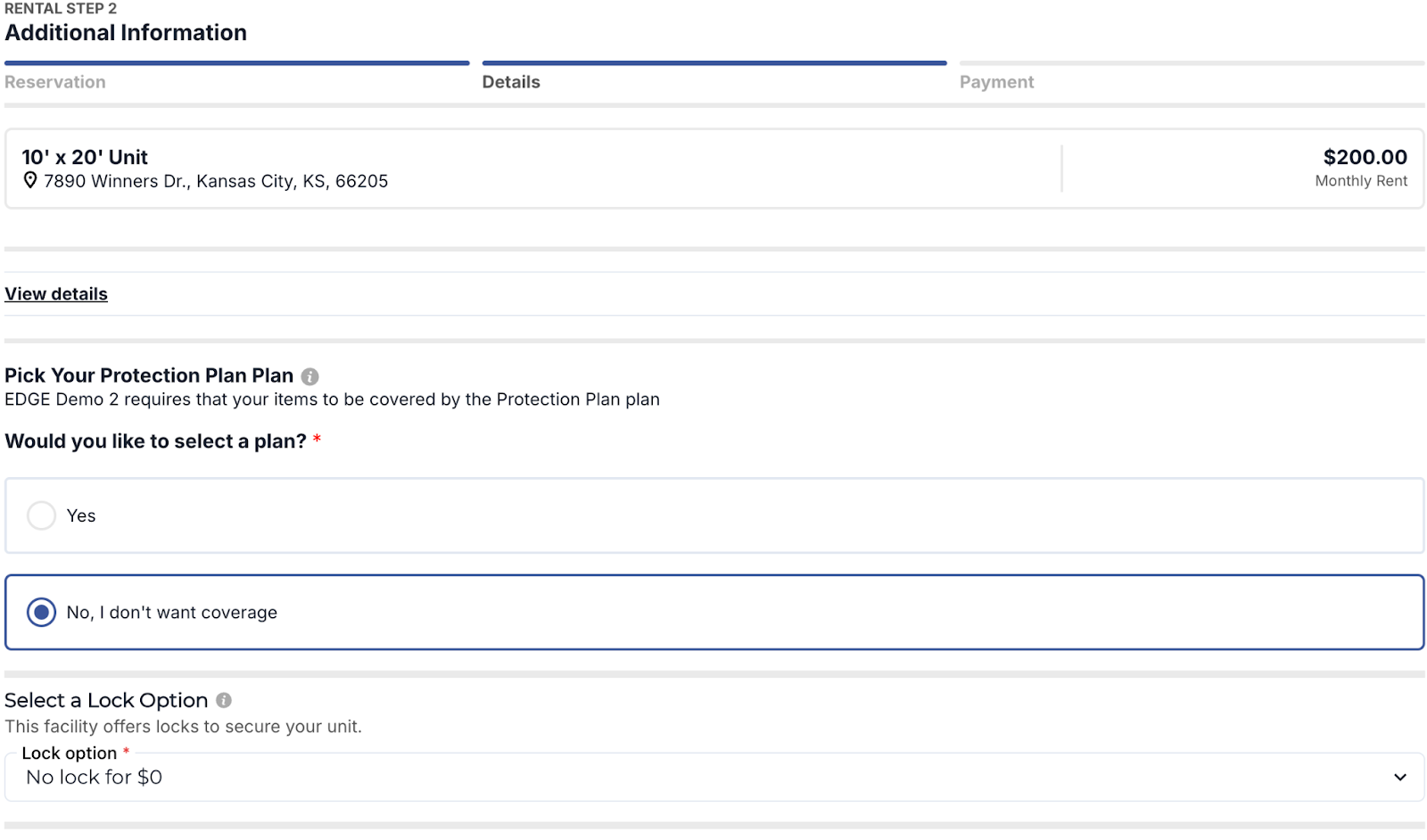Open the Lock option dropdown field

pos(696,778)
